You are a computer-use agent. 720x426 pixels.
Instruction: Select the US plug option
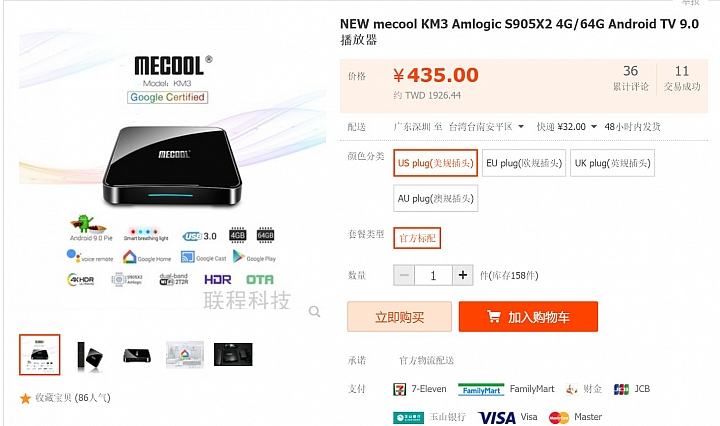pos(435,163)
